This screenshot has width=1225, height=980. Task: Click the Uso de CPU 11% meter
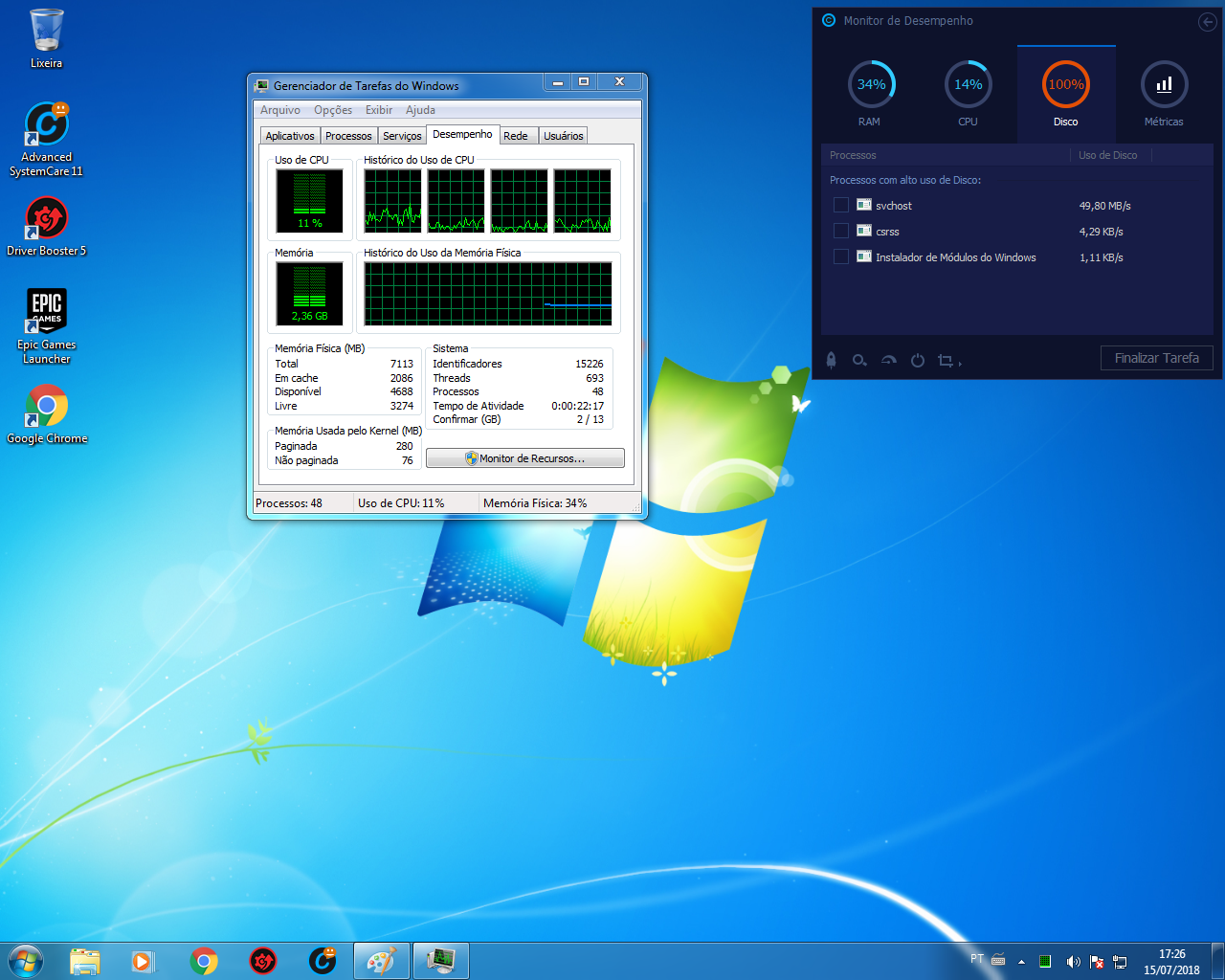coord(309,202)
